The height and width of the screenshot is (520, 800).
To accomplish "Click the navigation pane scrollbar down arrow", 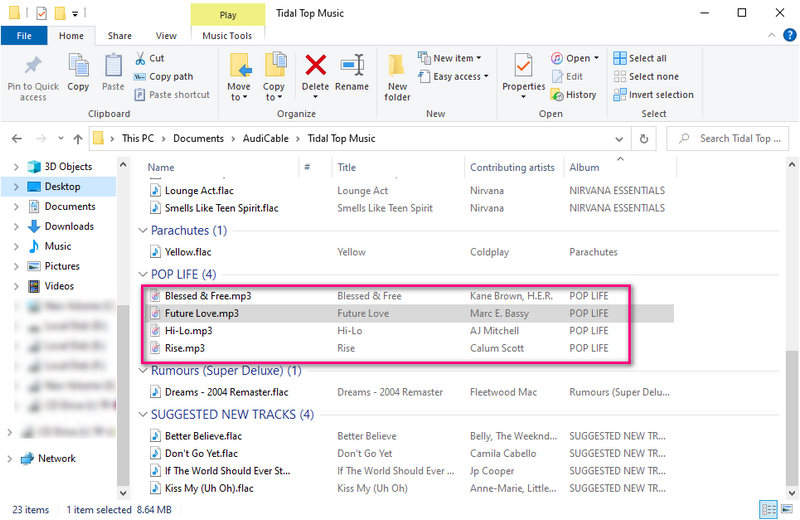I will 123,493.
